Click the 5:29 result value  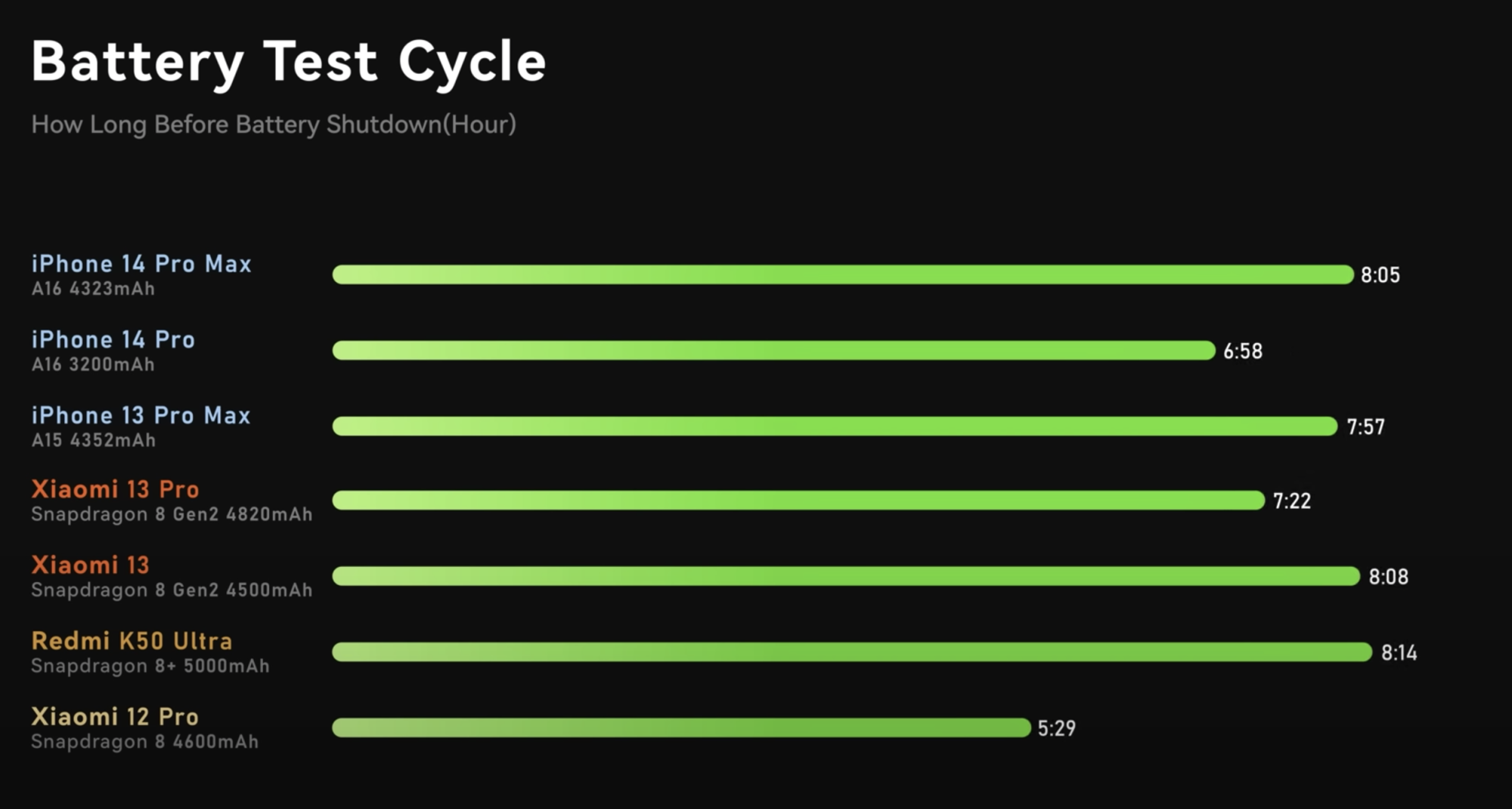click(1057, 729)
